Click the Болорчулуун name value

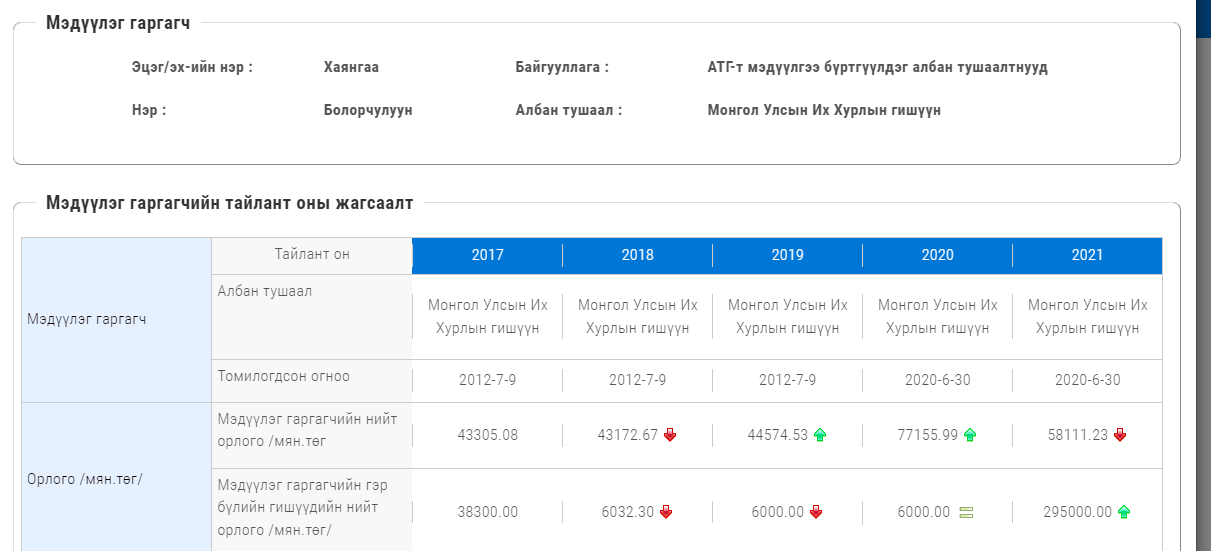368,110
